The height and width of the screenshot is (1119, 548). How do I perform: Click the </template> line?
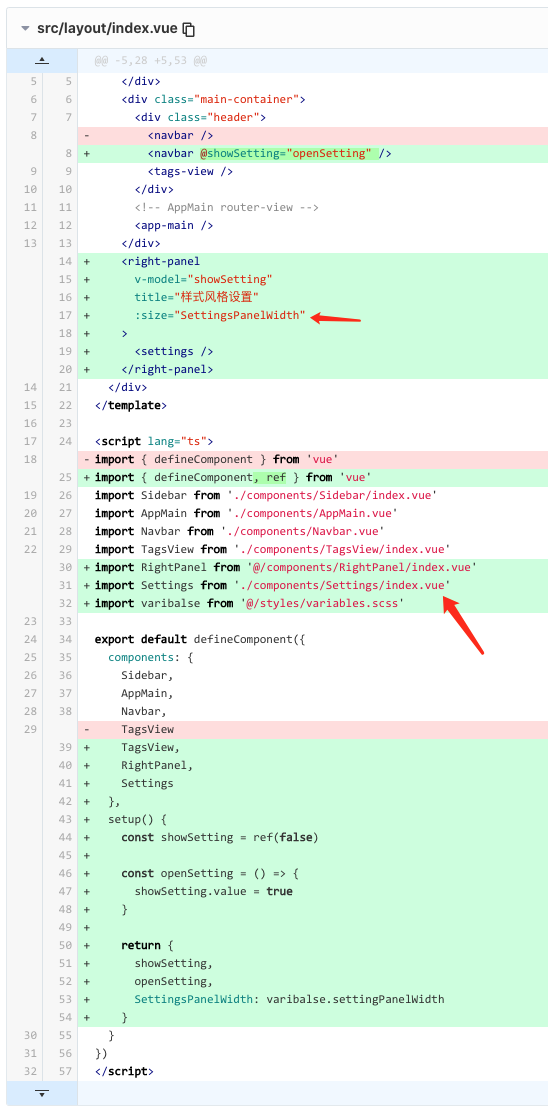pyautogui.click(x=313, y=405)
